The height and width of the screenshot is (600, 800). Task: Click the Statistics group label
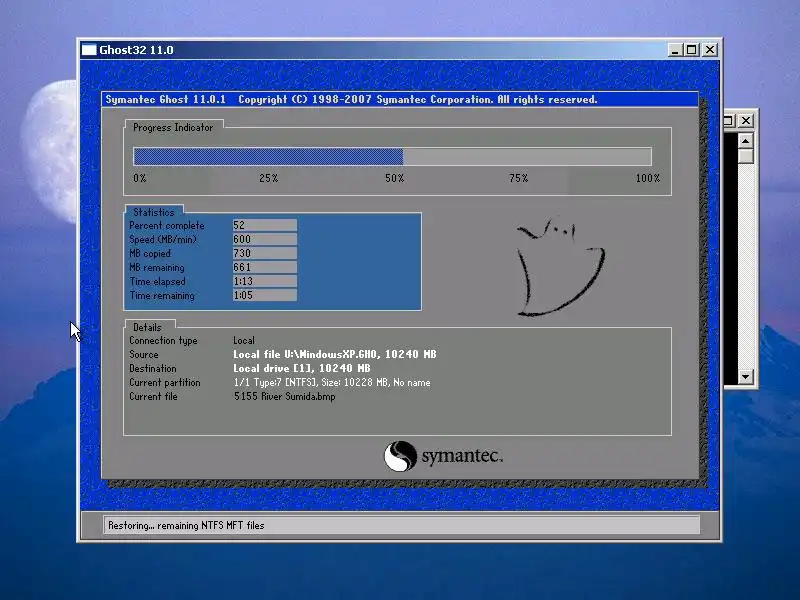(x=154, y=212)
